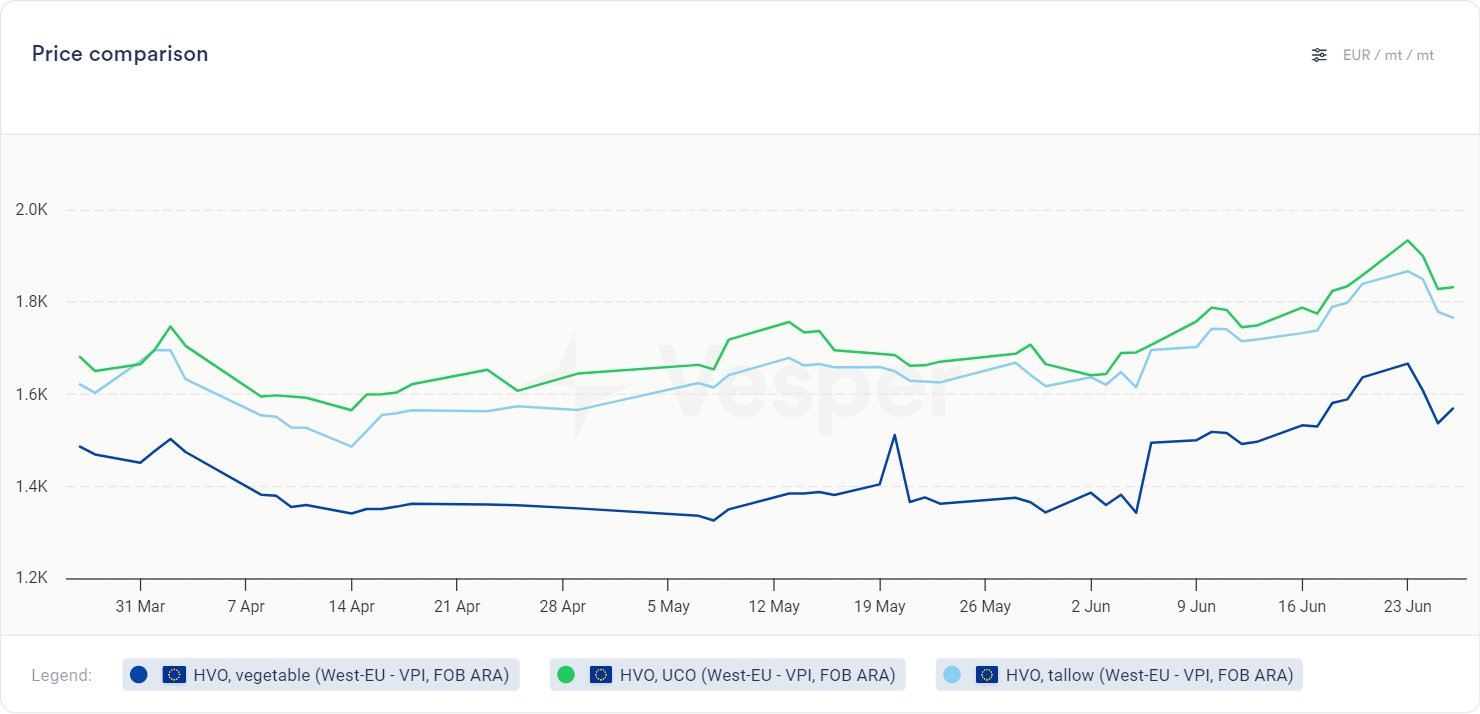The height and width of the screenshot is (714, 1480).
Task: Toggle the HVO, vegetable series label
Action: 350,675
